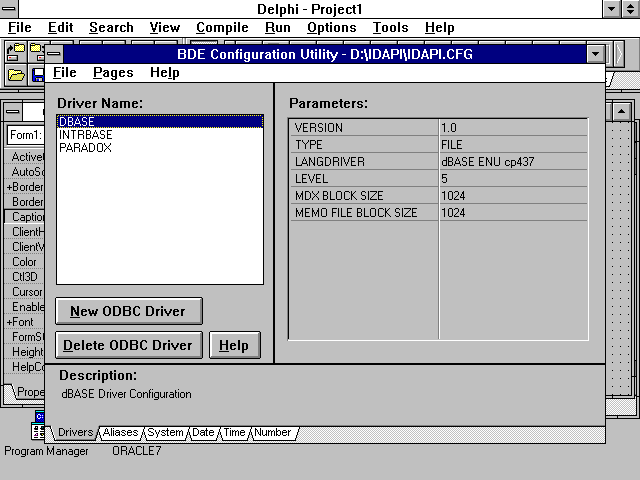Click the blue Save disk icon in Delphi's toolbar

point(38,75)
